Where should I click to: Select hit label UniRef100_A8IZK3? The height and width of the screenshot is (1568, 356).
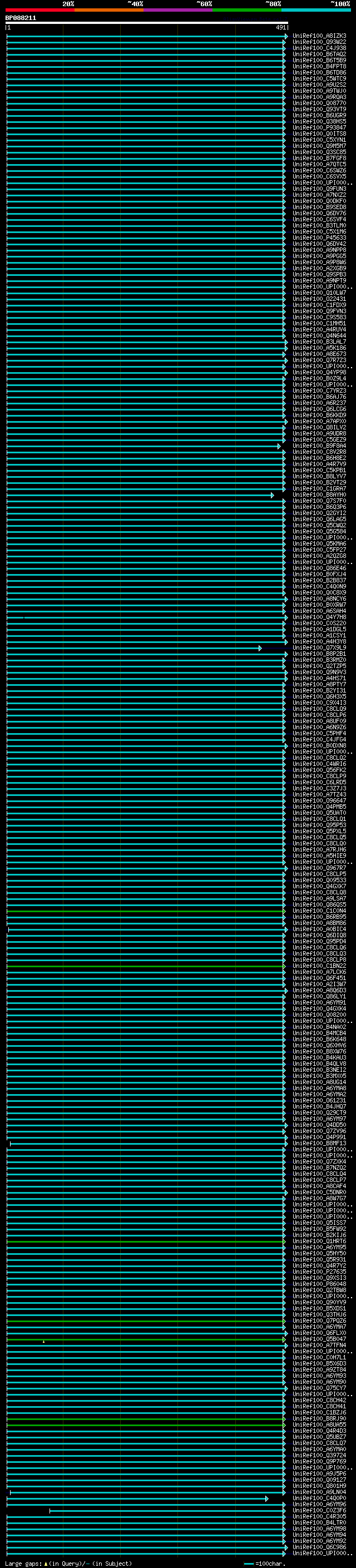319,36
